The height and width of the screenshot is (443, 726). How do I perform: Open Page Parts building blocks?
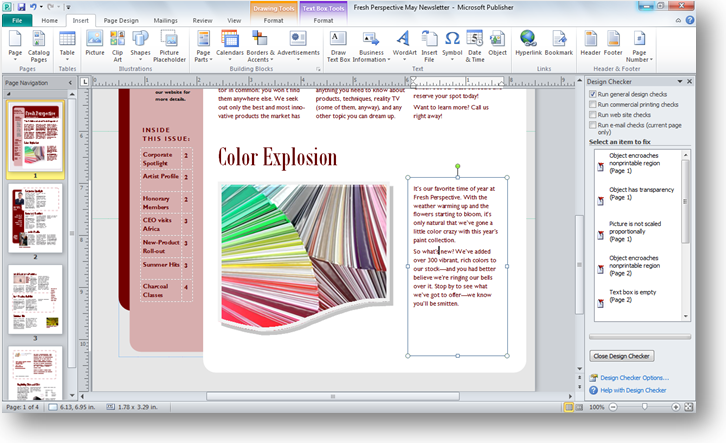(x=203, y=46)
